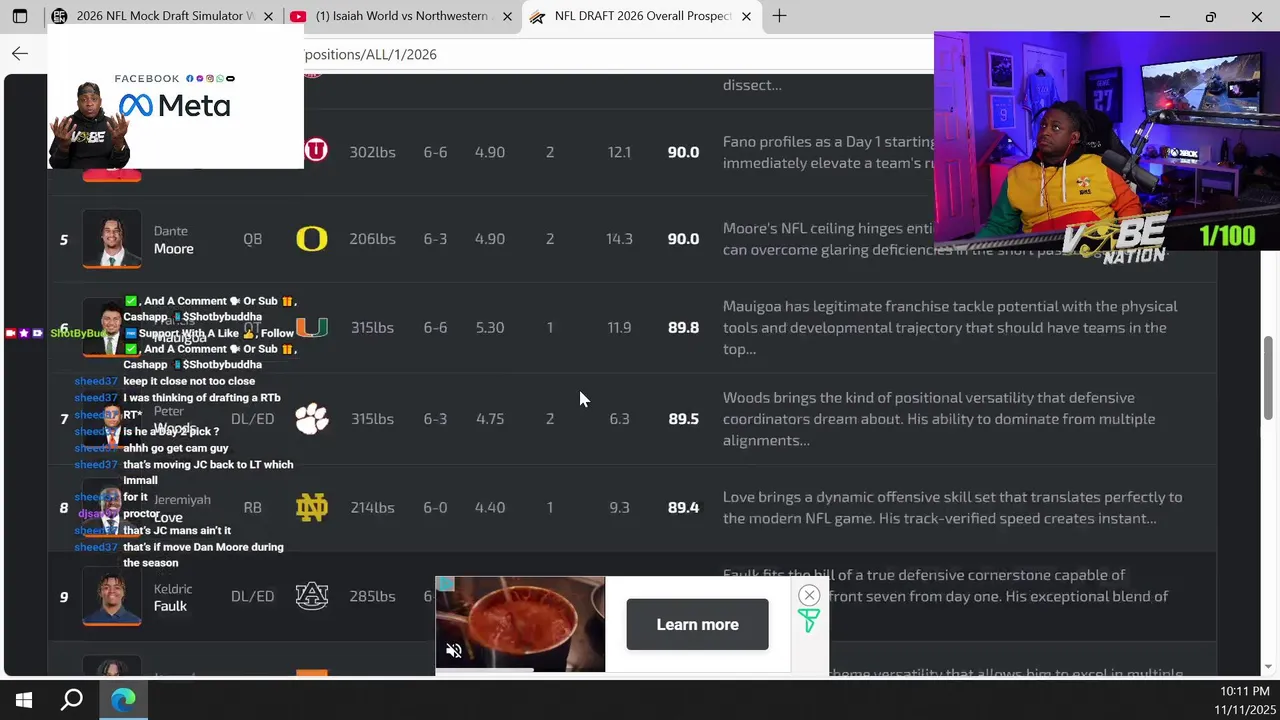Click the Auburn logo in Keldric Faulk's row
Screen dimensions: 1280x720
(312, 596)
